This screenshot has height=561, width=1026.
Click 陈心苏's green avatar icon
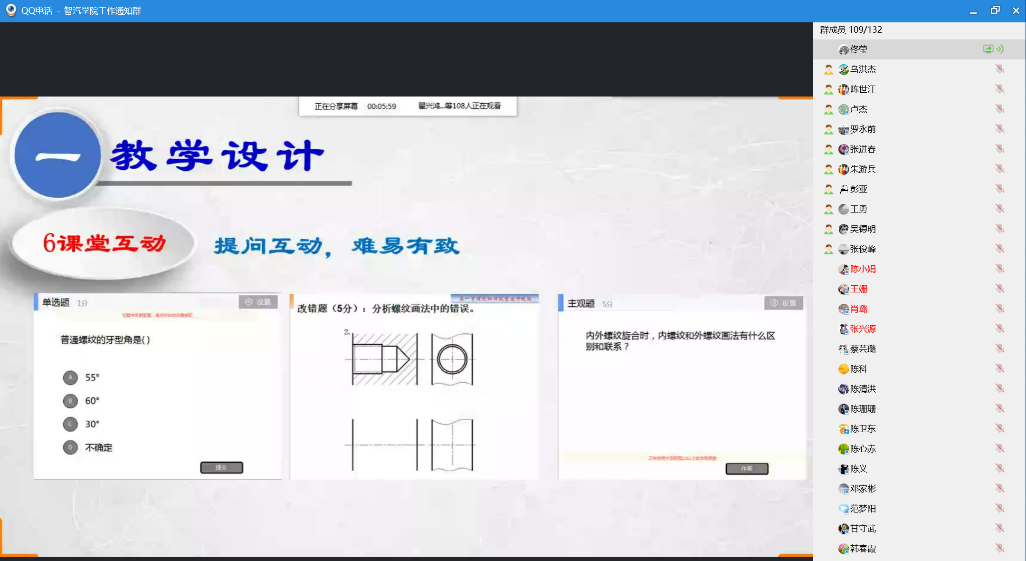(x=844, y=449)
